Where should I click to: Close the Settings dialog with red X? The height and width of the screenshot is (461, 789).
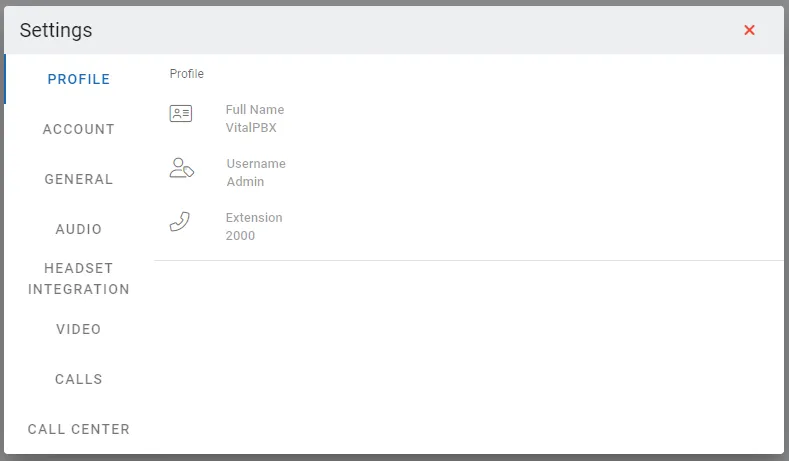coord(749,30)
